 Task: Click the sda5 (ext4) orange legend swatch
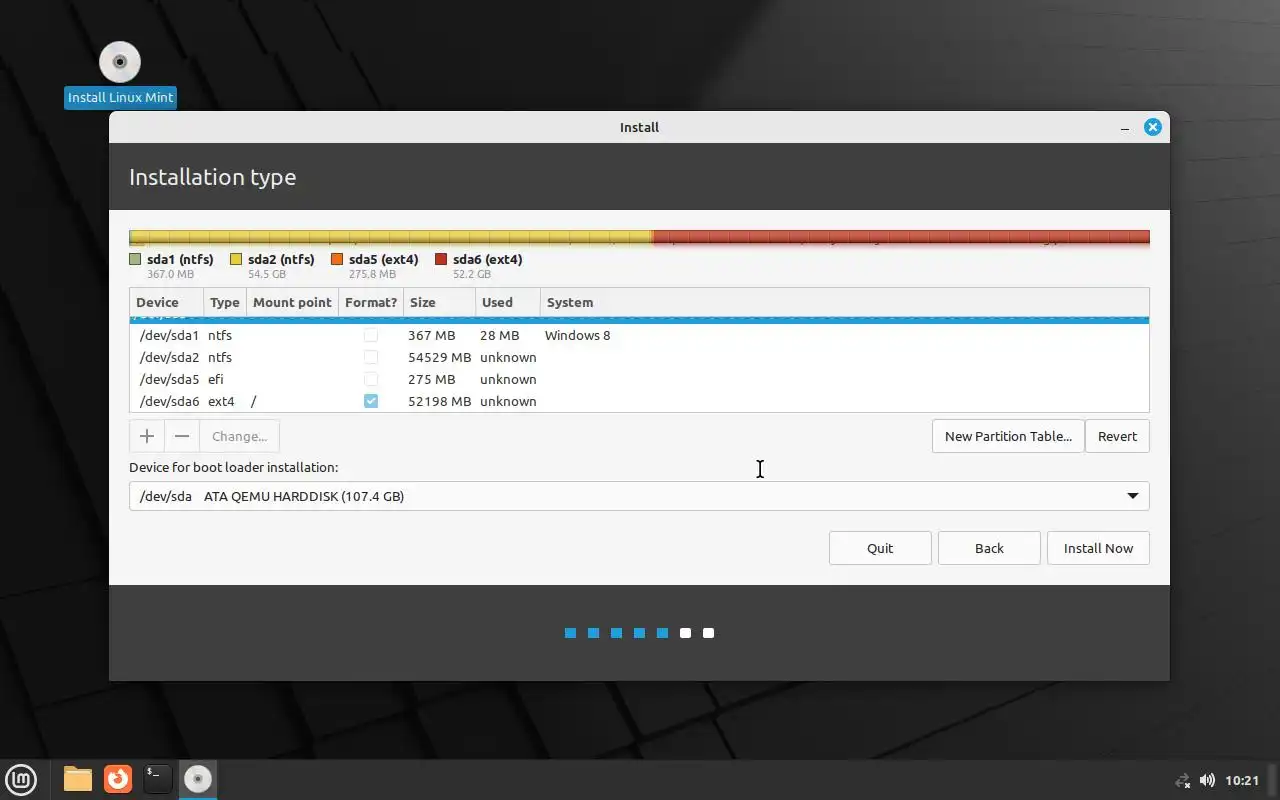pyautogui.click(x=337, y=259)
